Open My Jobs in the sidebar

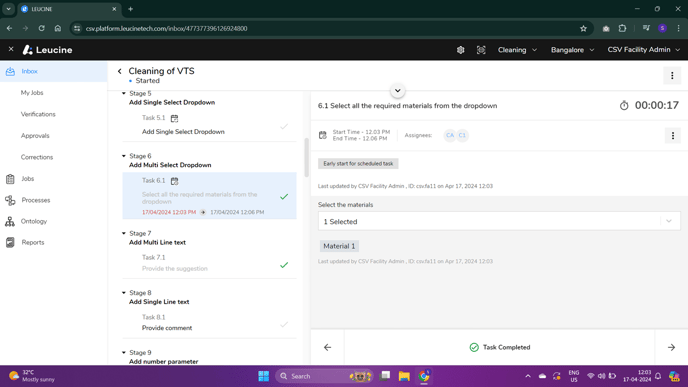(x=32, y=93)
